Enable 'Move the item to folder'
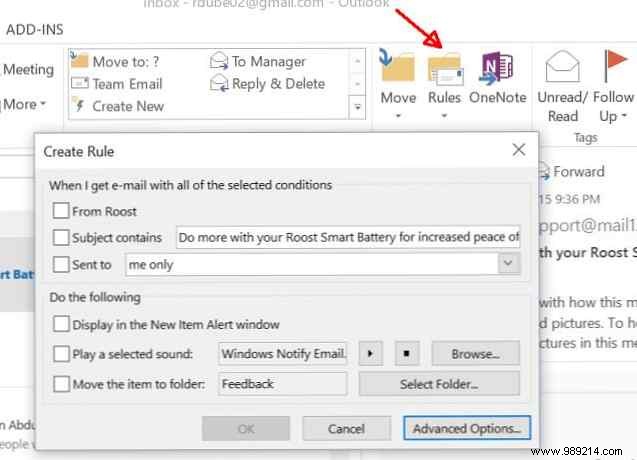 [x=61, y=384]
